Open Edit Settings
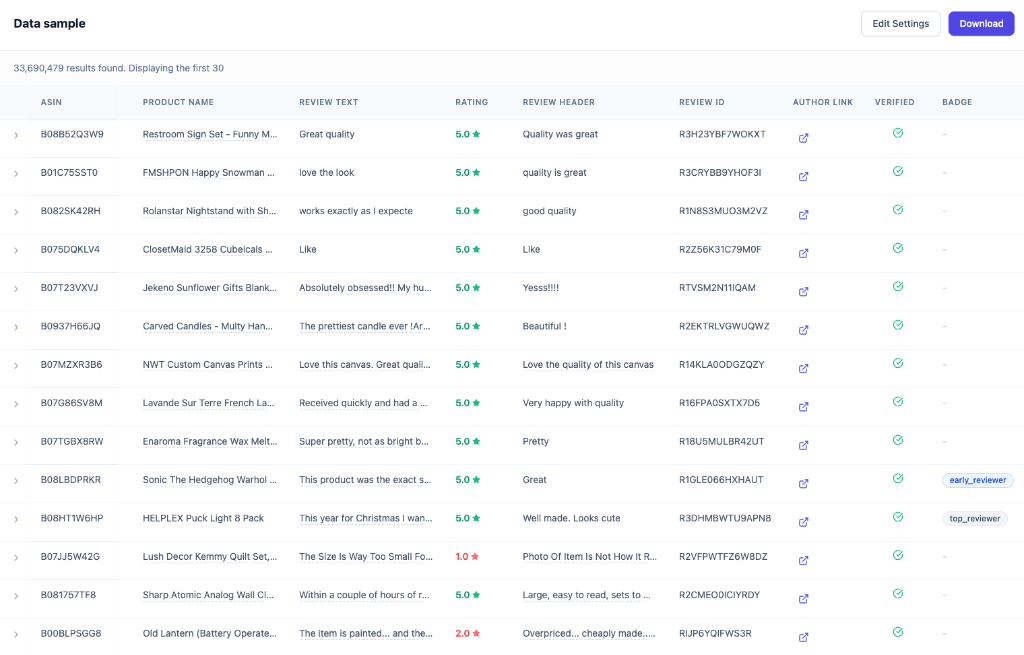This screenshot has height=655, width=1024. pyautogui.click(x=900, y=23)
